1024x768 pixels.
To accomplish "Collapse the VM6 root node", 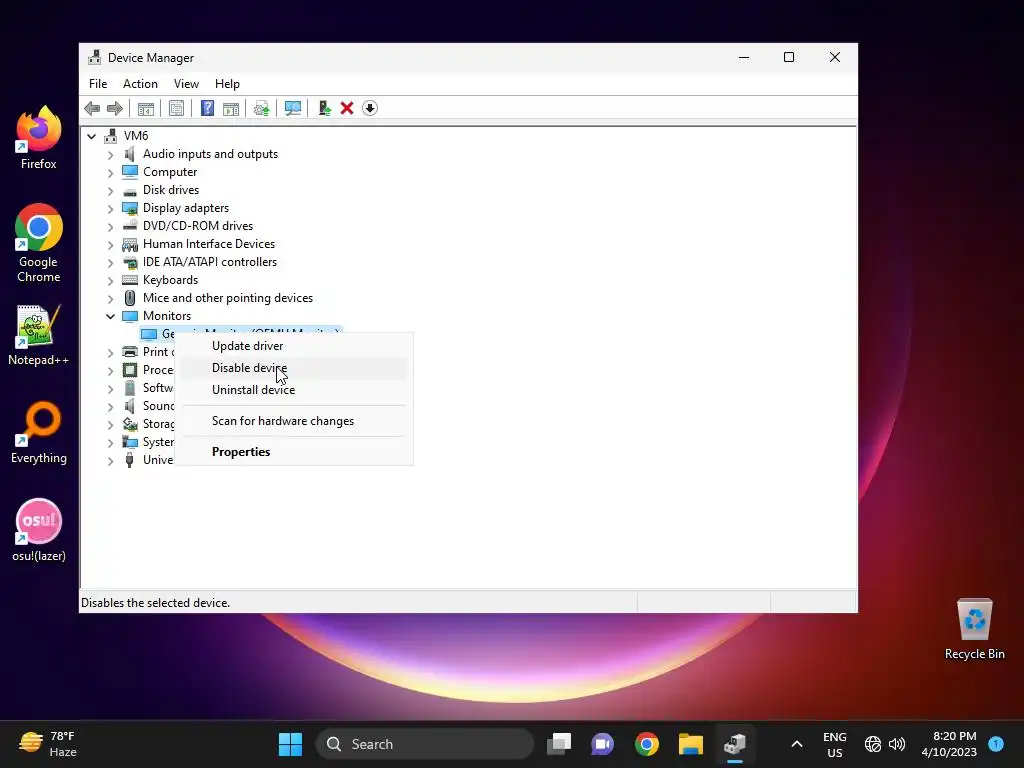I will pos(91,136).
